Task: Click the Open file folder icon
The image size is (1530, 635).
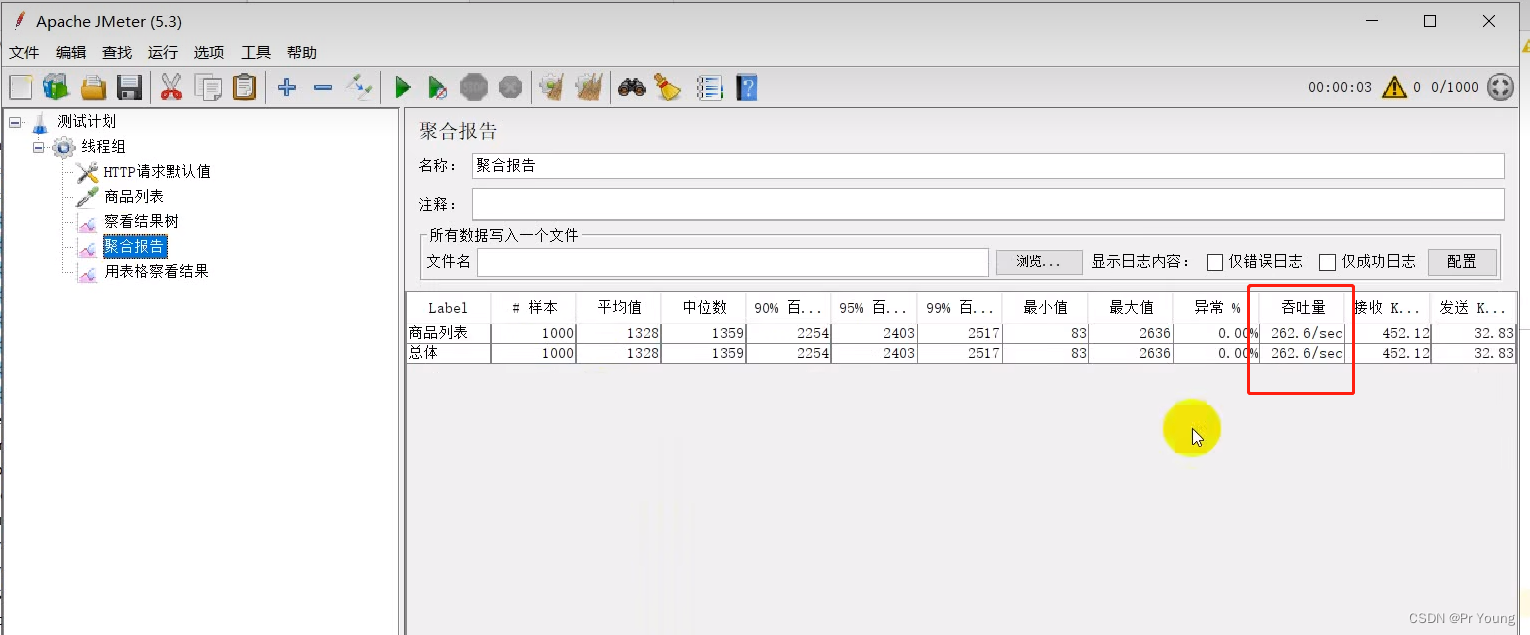Action: click(93, 88)
